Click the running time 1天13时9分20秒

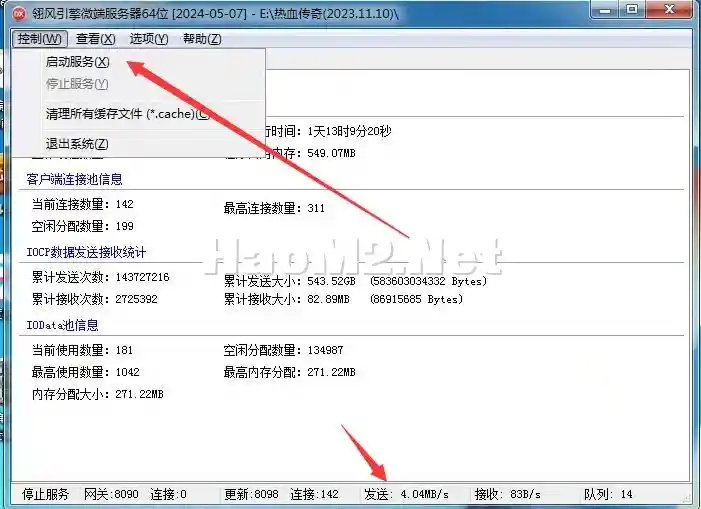pyautogui.click(x=349, y=131)
